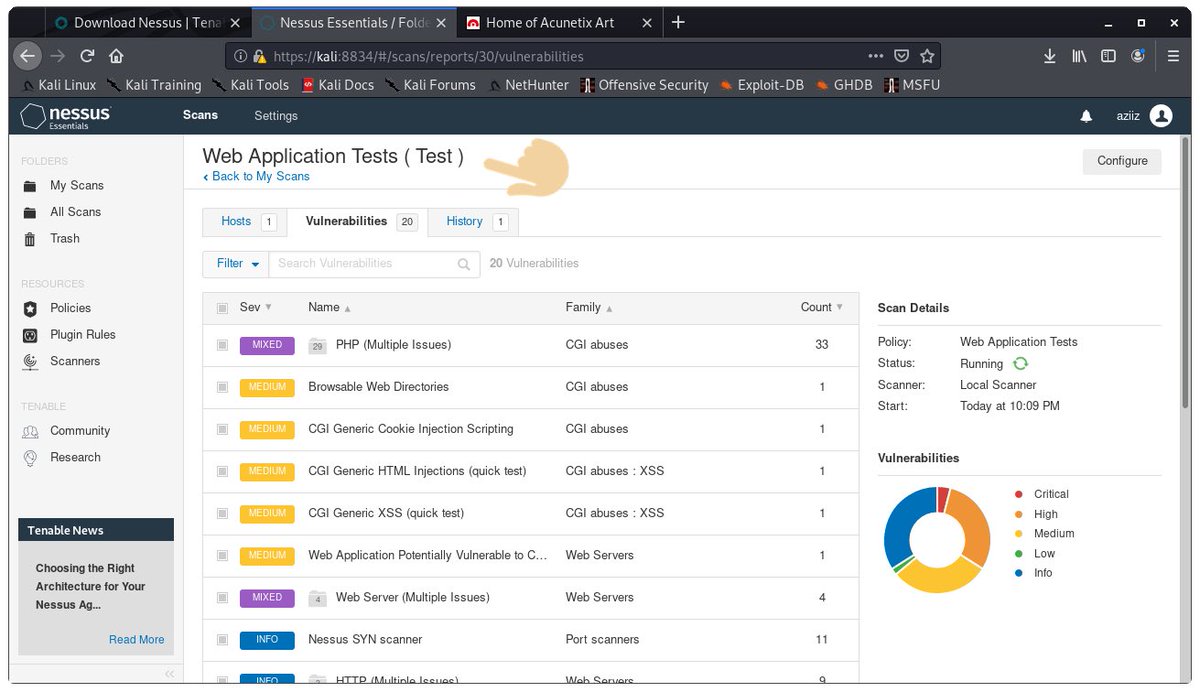Click the search magnifier icon

coord(463,264)
